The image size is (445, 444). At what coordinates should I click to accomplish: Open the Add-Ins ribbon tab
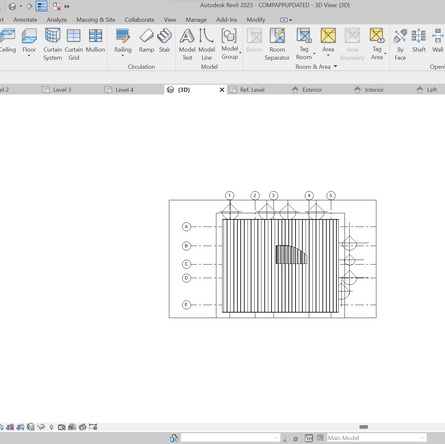pyautogui.click(x=226, y=20)
